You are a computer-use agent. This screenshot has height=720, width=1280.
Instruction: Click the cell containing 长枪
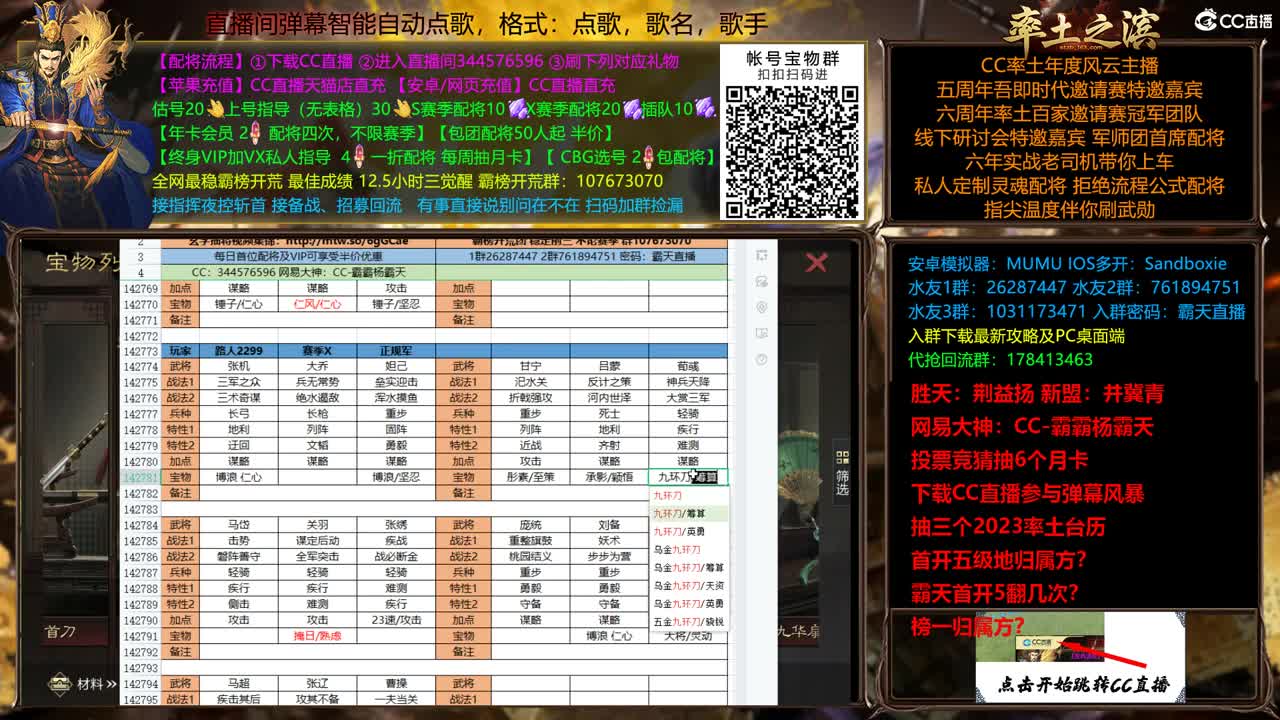tap(318, 414)
